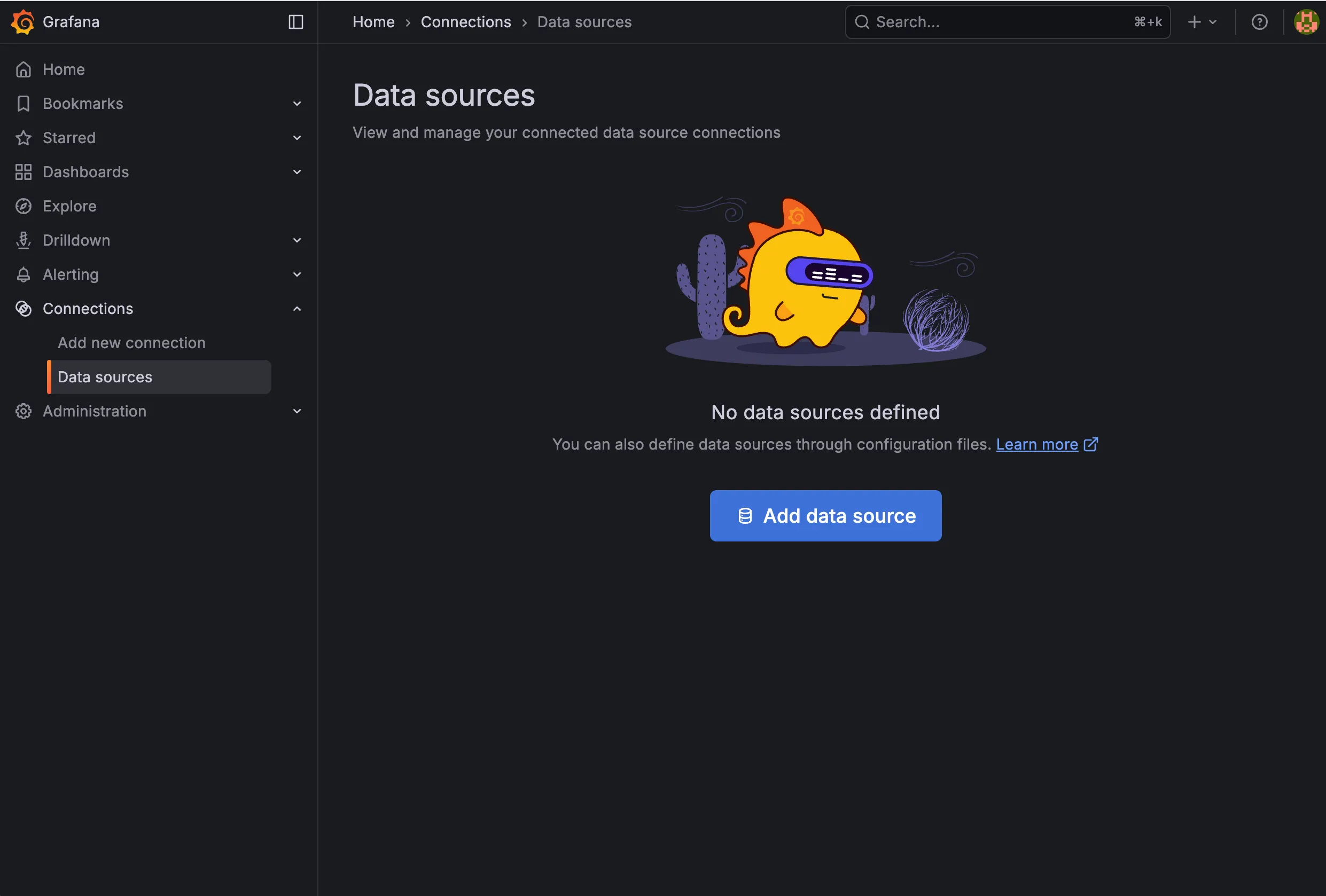Click the Add data source button
The image size is (1326, 896).
825,516
